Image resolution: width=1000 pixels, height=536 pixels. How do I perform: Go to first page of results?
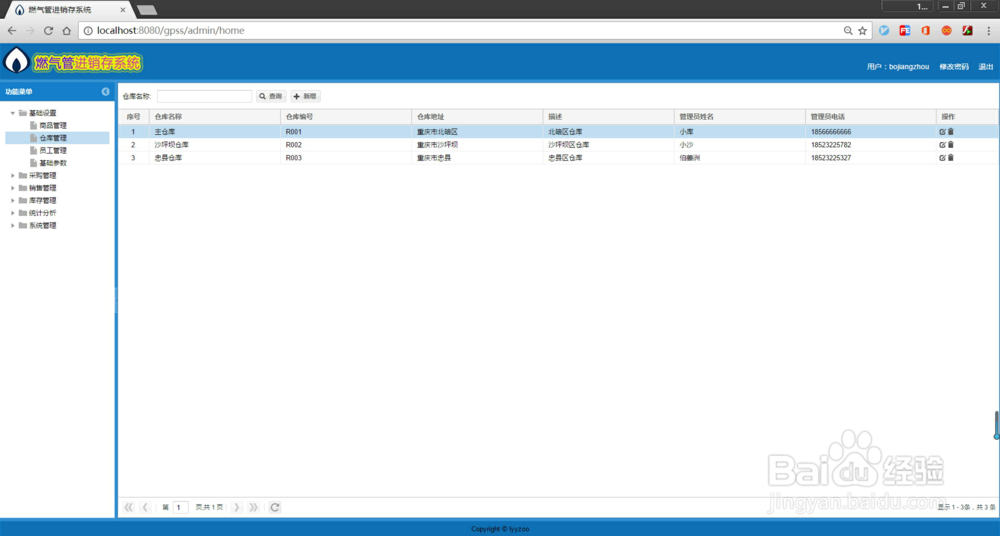pos(129,507)
